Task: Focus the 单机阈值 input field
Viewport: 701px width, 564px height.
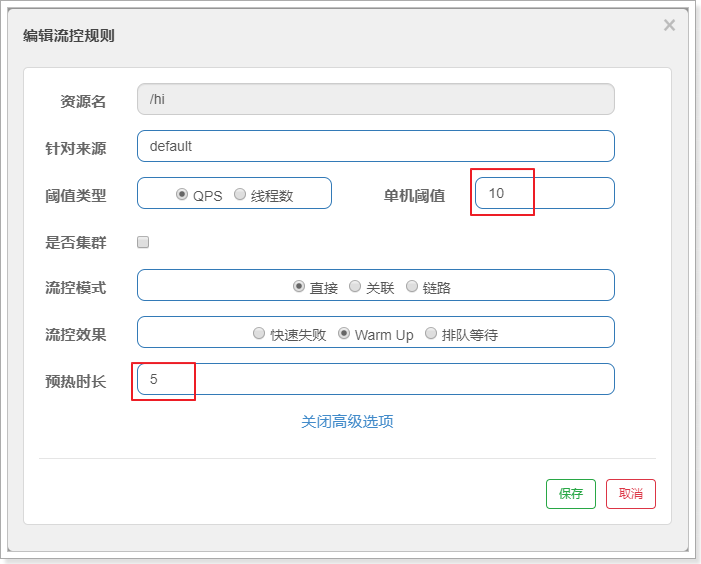Action: (544, 193)
